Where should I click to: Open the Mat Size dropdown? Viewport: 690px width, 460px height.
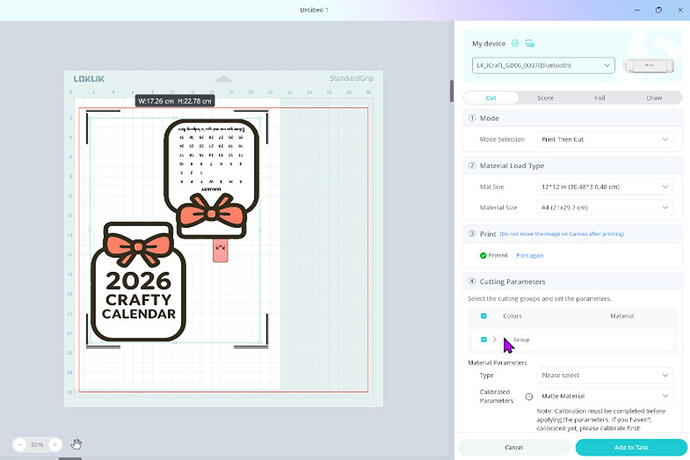click(x=603, y=187)
